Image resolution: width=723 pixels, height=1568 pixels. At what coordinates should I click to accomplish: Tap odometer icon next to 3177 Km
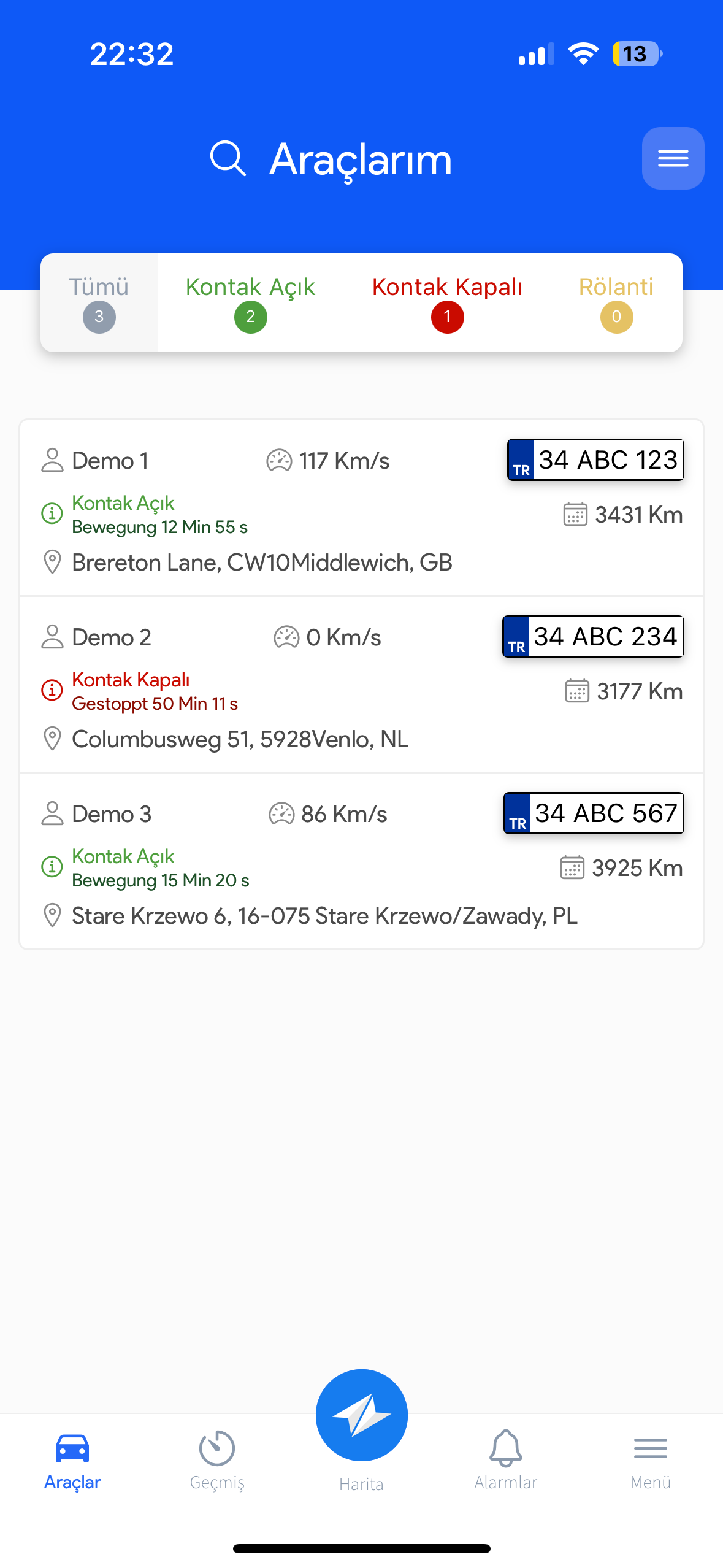(x=577, y=691)
